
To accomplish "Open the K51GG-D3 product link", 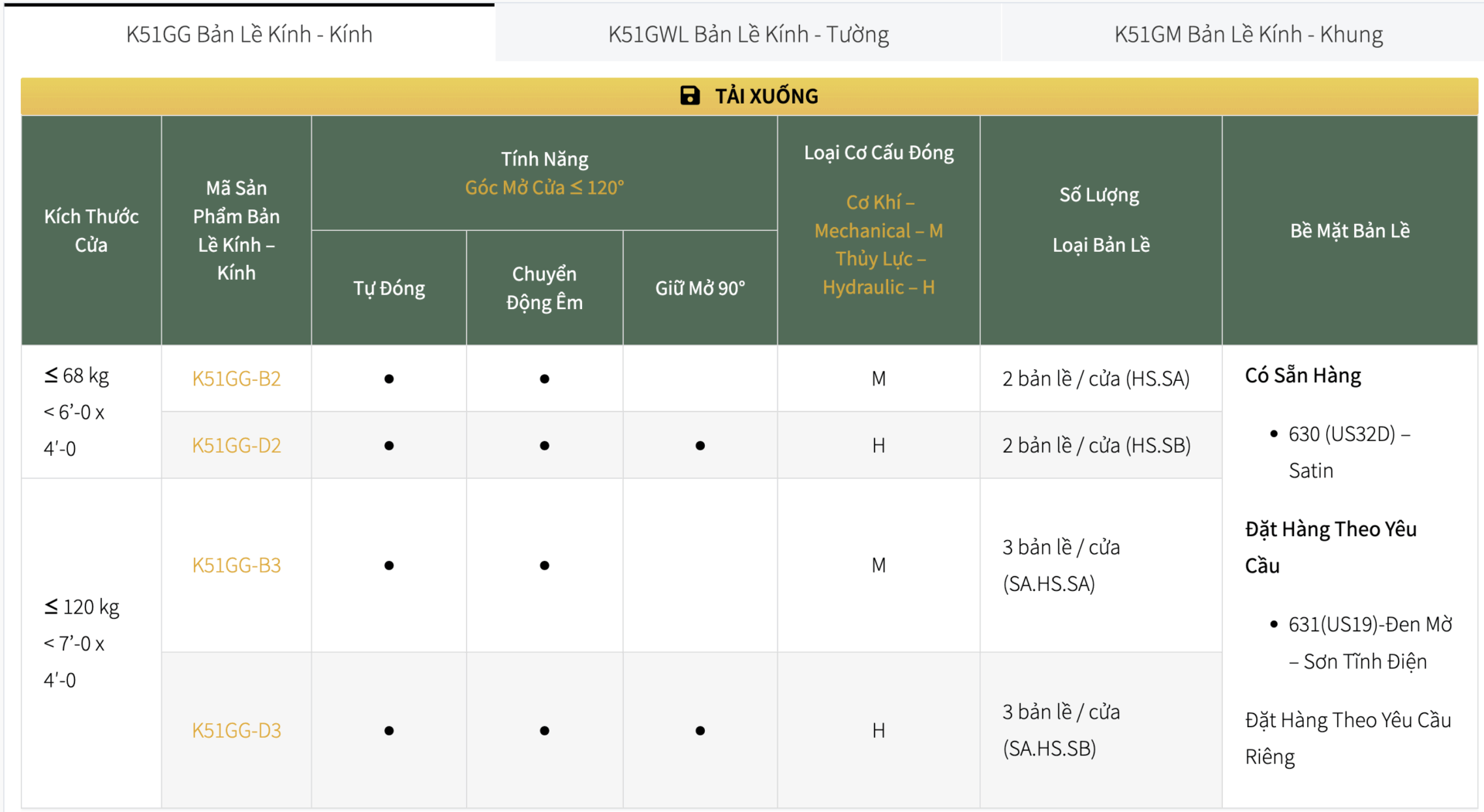I will (236, 729).
